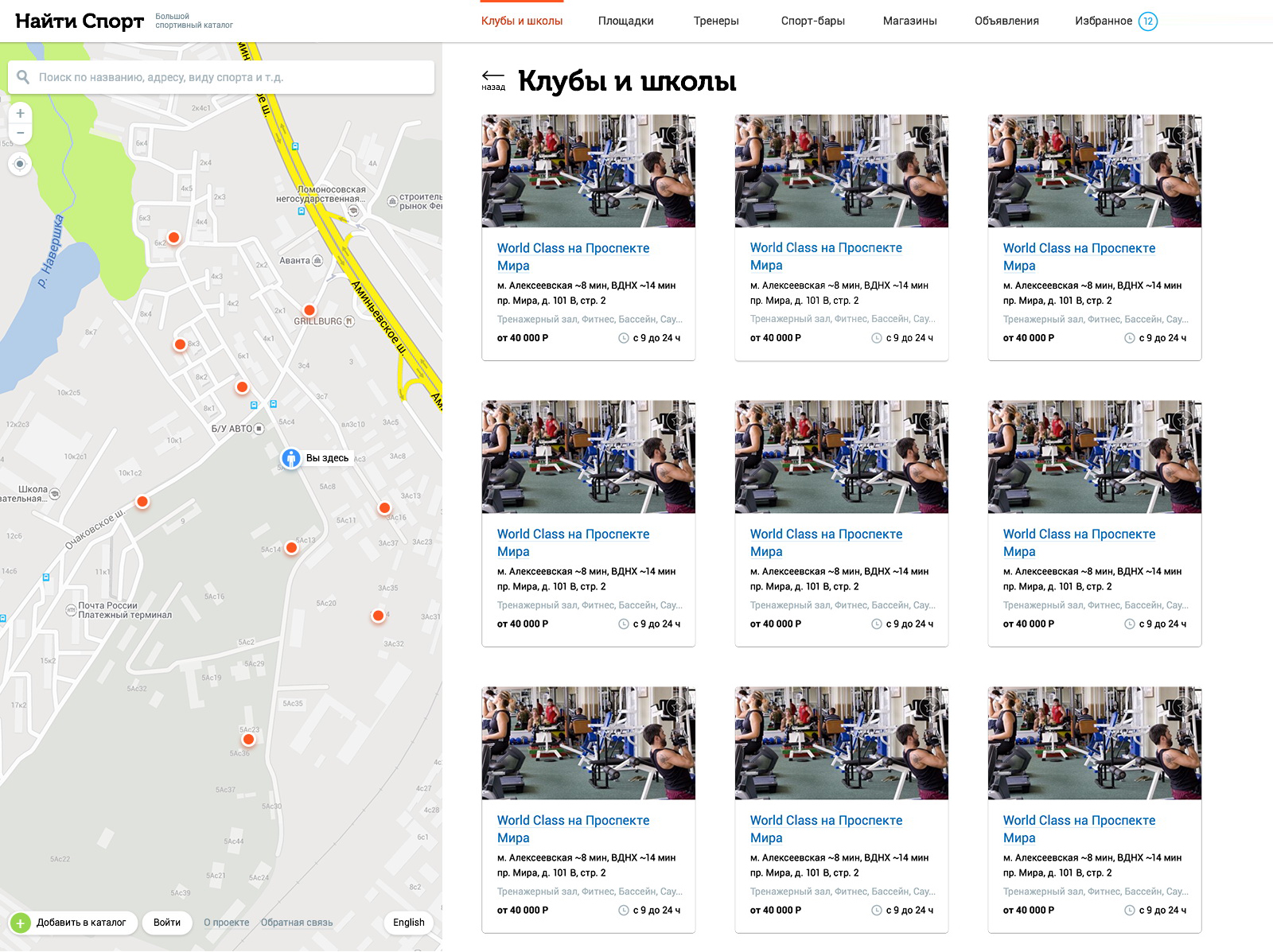Select the orange pin on Очаковское шоссе
This screenshot has width=1273, height=952.
tap(142, 501)
